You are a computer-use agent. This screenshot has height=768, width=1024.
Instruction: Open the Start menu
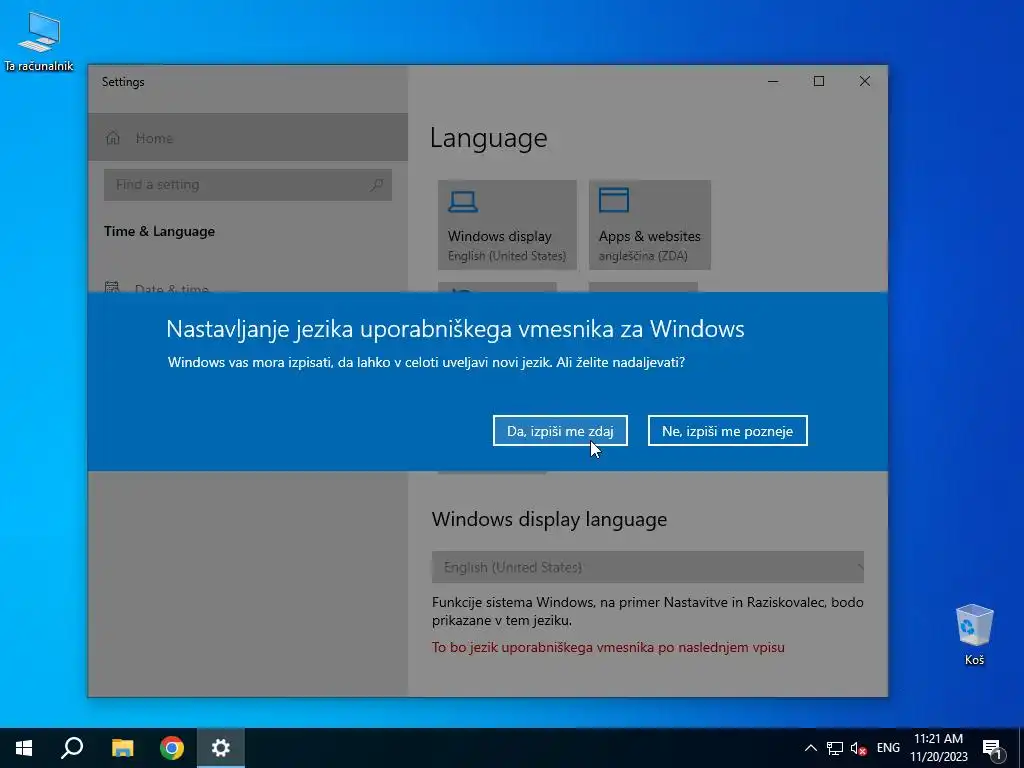(24, 748)
